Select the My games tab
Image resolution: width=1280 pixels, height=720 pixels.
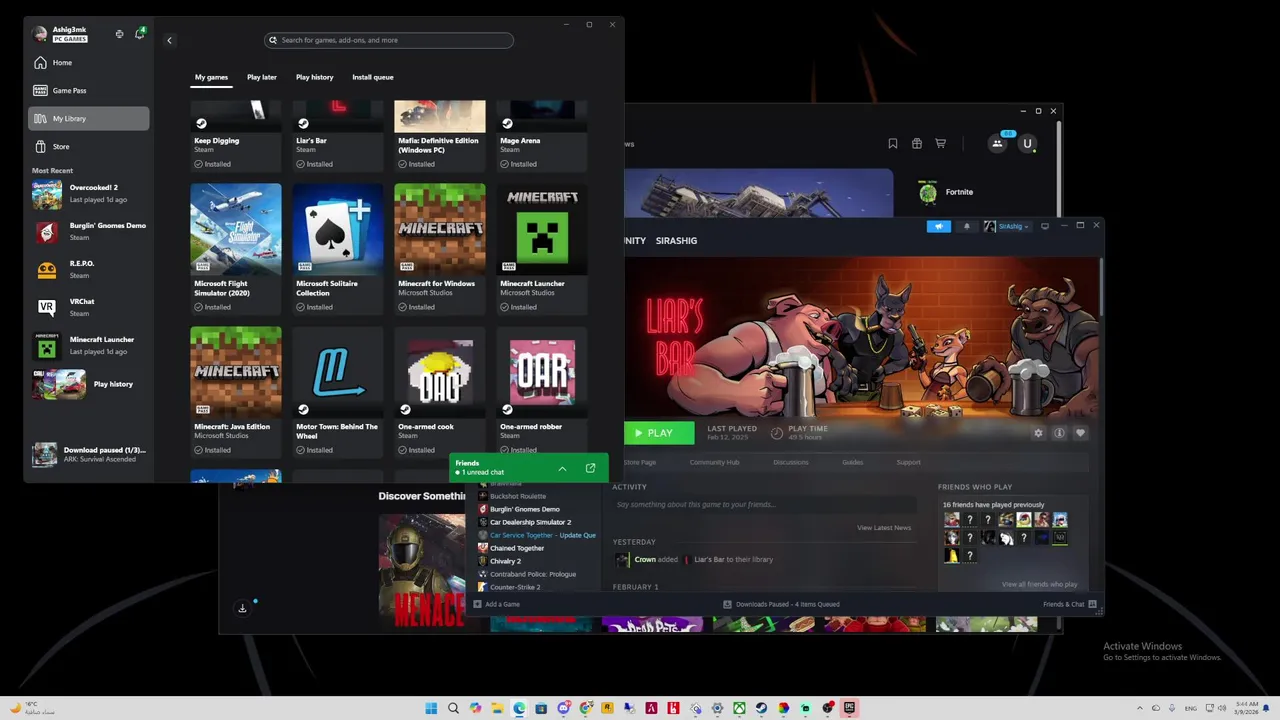click(211, 77)
